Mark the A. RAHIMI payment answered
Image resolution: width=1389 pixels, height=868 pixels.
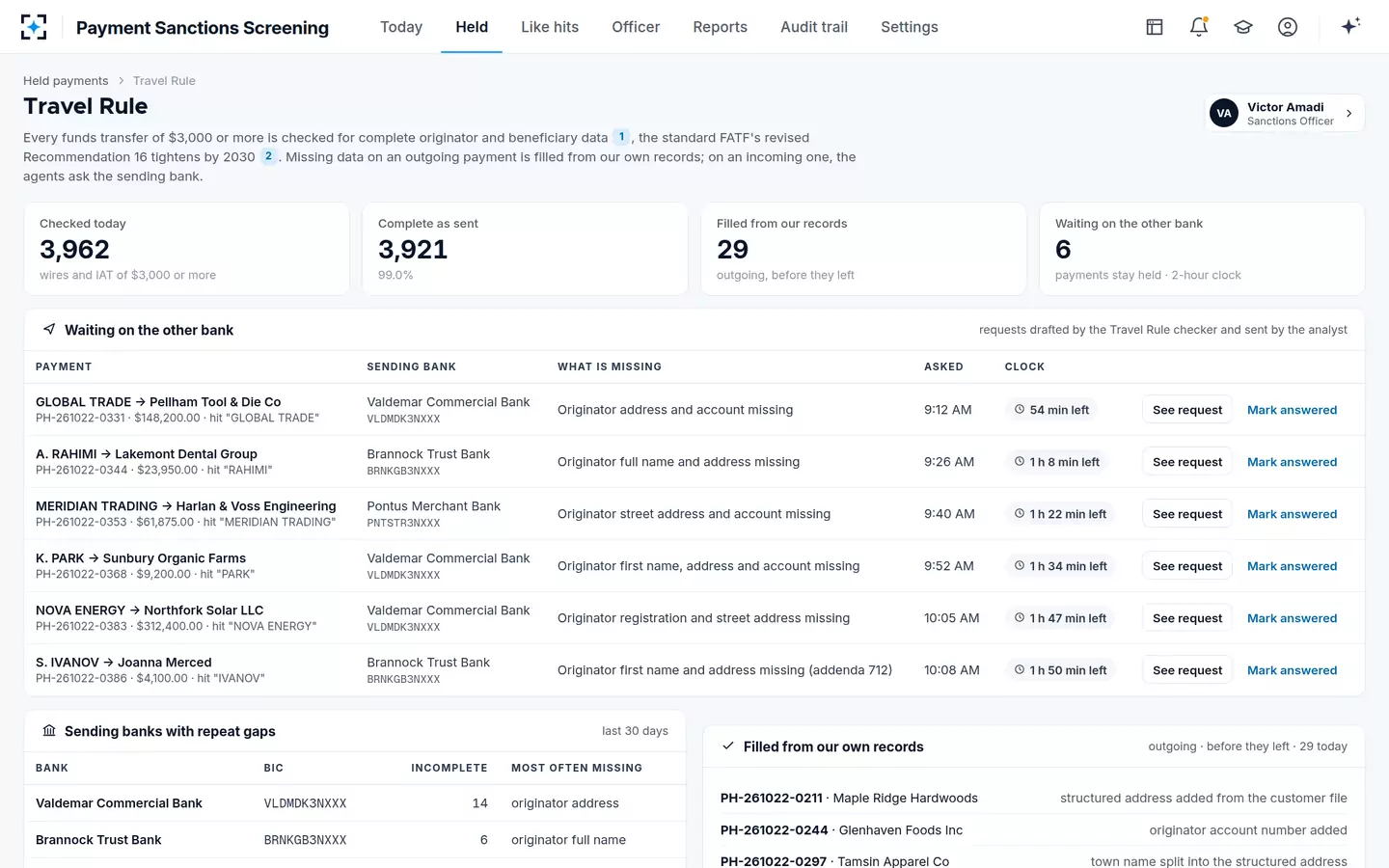[1292, 462]
